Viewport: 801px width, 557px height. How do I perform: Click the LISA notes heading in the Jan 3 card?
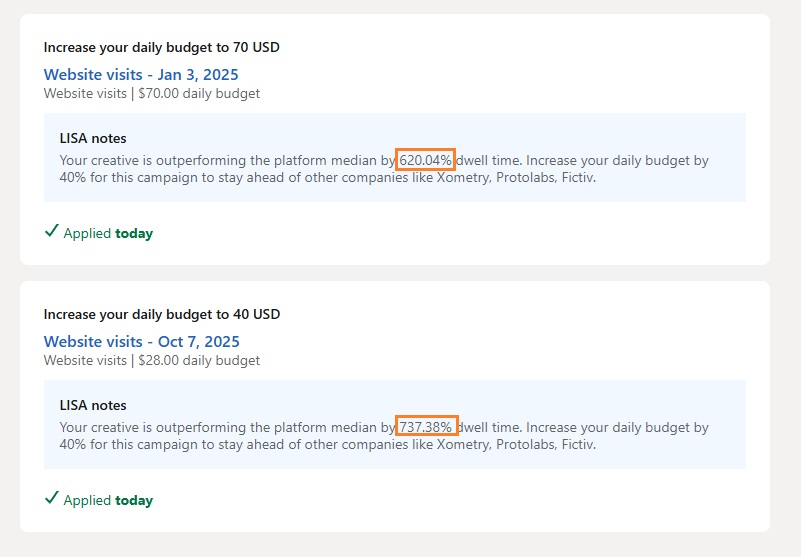[93, 139]
